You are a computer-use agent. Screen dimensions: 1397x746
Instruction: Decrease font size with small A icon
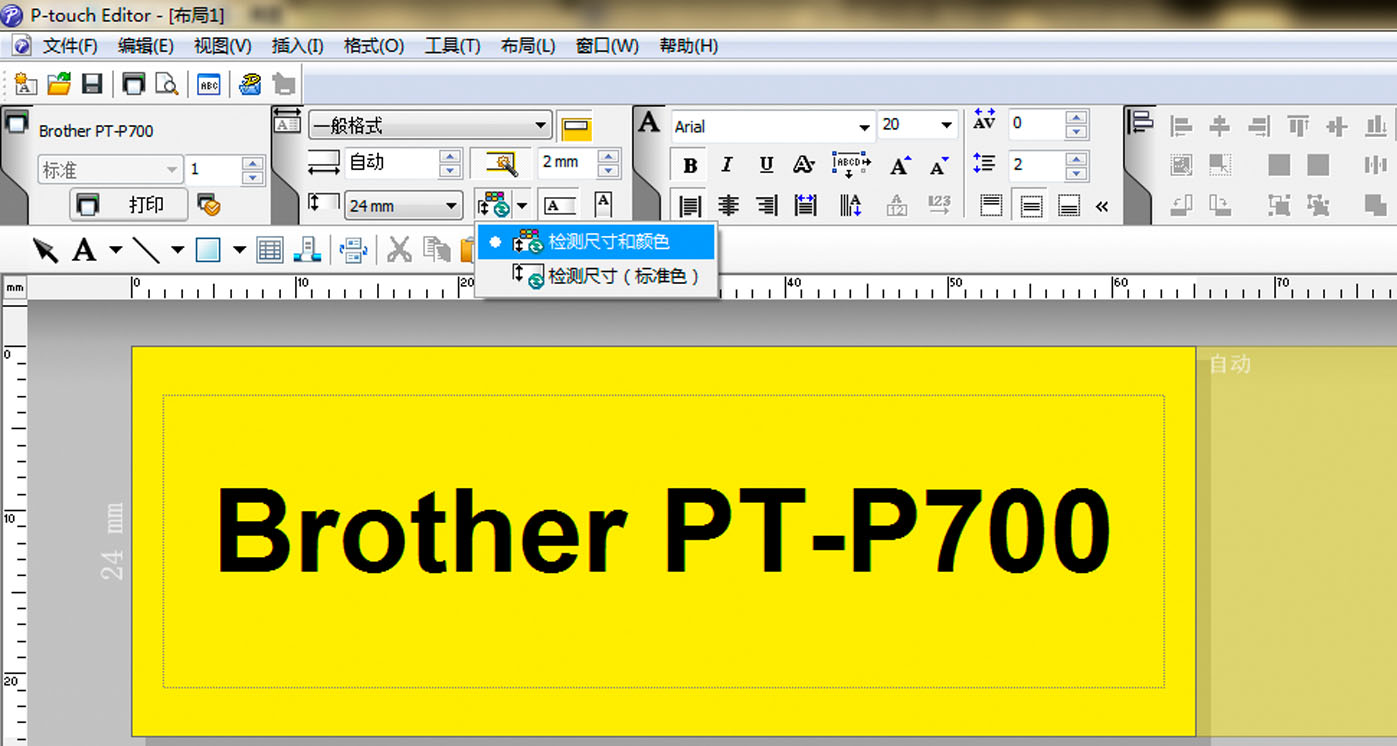point(938,165)
